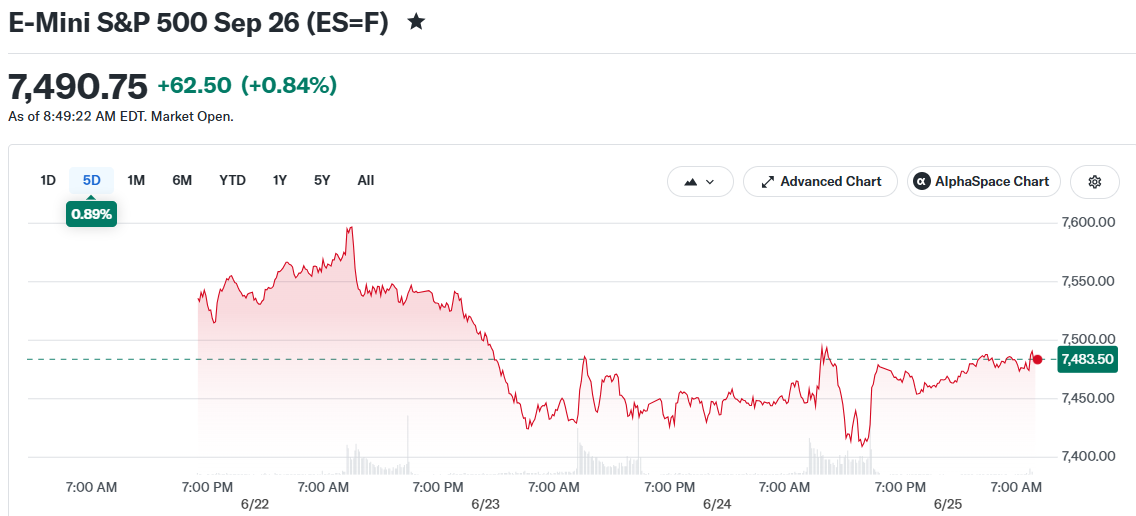Viewport: 1136px width, 516px height.
Task: Show All time range
Action: click(366, 180)
